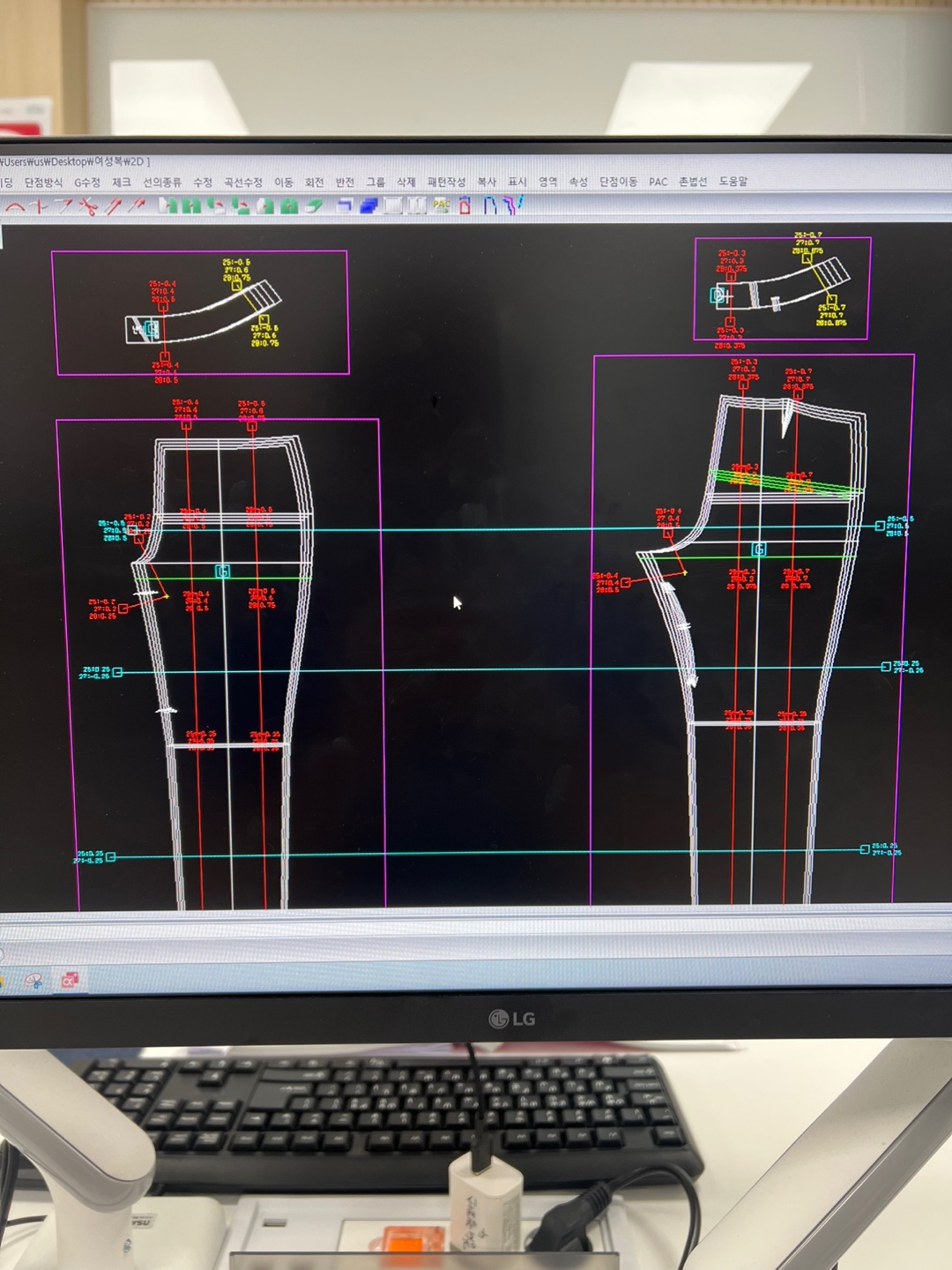Select the magenta-blue curved lines icon
The height and width of the screenshot is (1270, 952).
(x=515, y=205)
